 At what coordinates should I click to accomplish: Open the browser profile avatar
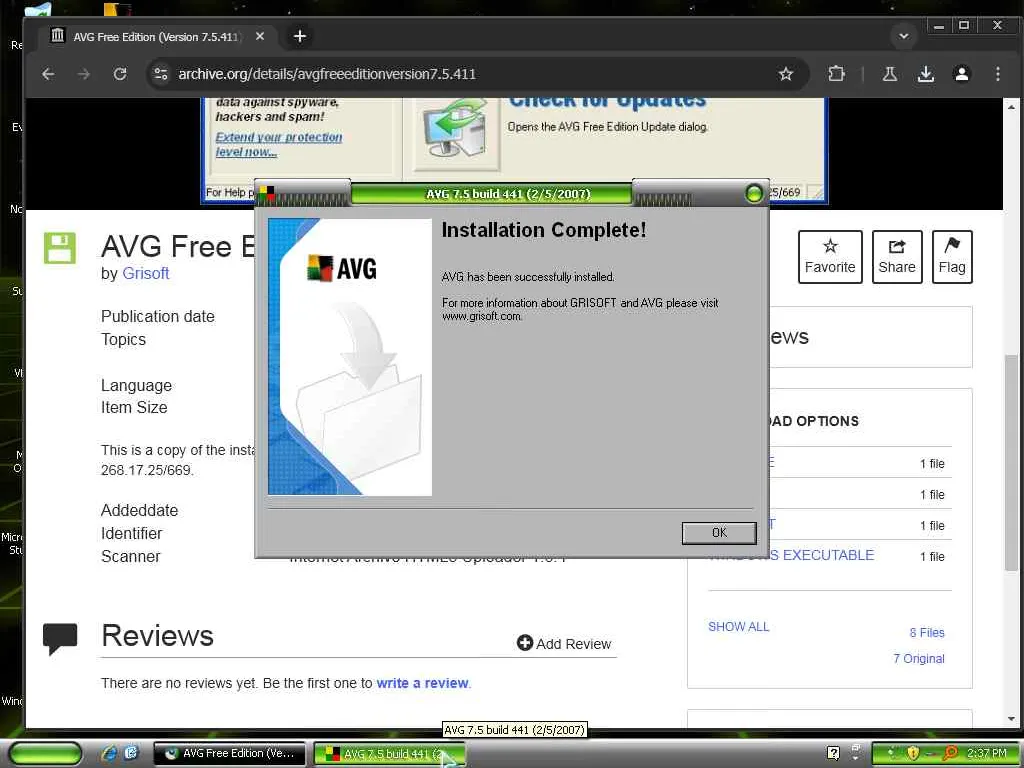click(x=961, y=74)
